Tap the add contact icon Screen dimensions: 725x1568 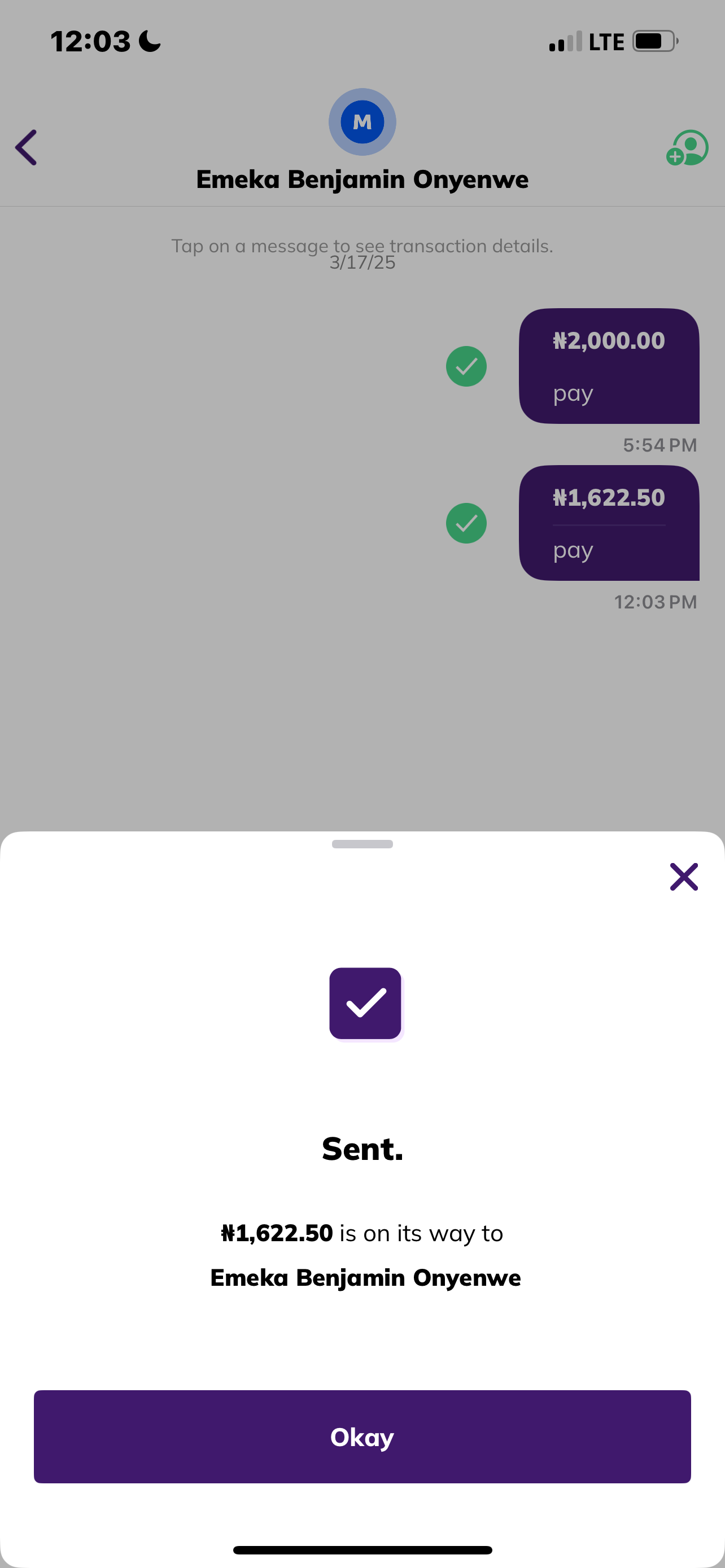[x=687, y=148]
